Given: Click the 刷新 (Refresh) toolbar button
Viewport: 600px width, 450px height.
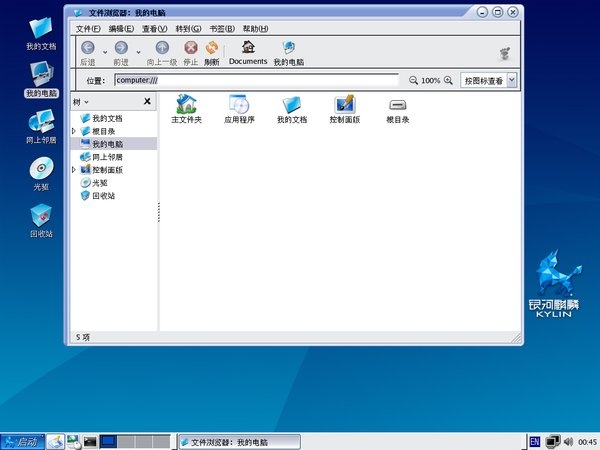Looking at the screenshot, I should coord(212,49).
